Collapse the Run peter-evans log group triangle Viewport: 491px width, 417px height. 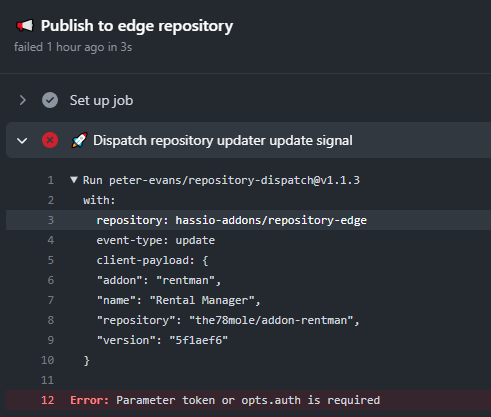point(74,180)
